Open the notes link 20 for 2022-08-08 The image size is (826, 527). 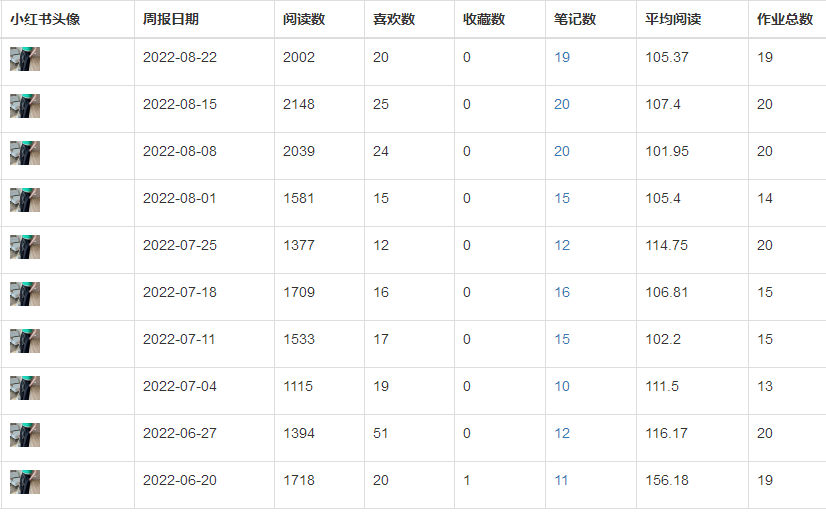pos(562,151)
